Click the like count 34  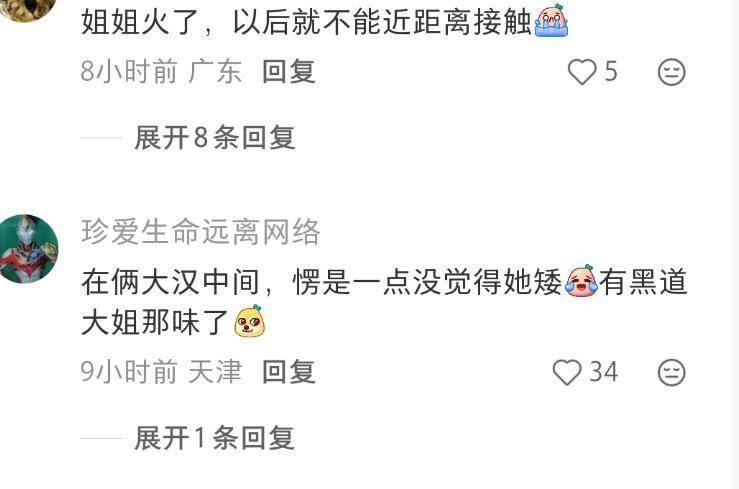click(x=604, y=372)
